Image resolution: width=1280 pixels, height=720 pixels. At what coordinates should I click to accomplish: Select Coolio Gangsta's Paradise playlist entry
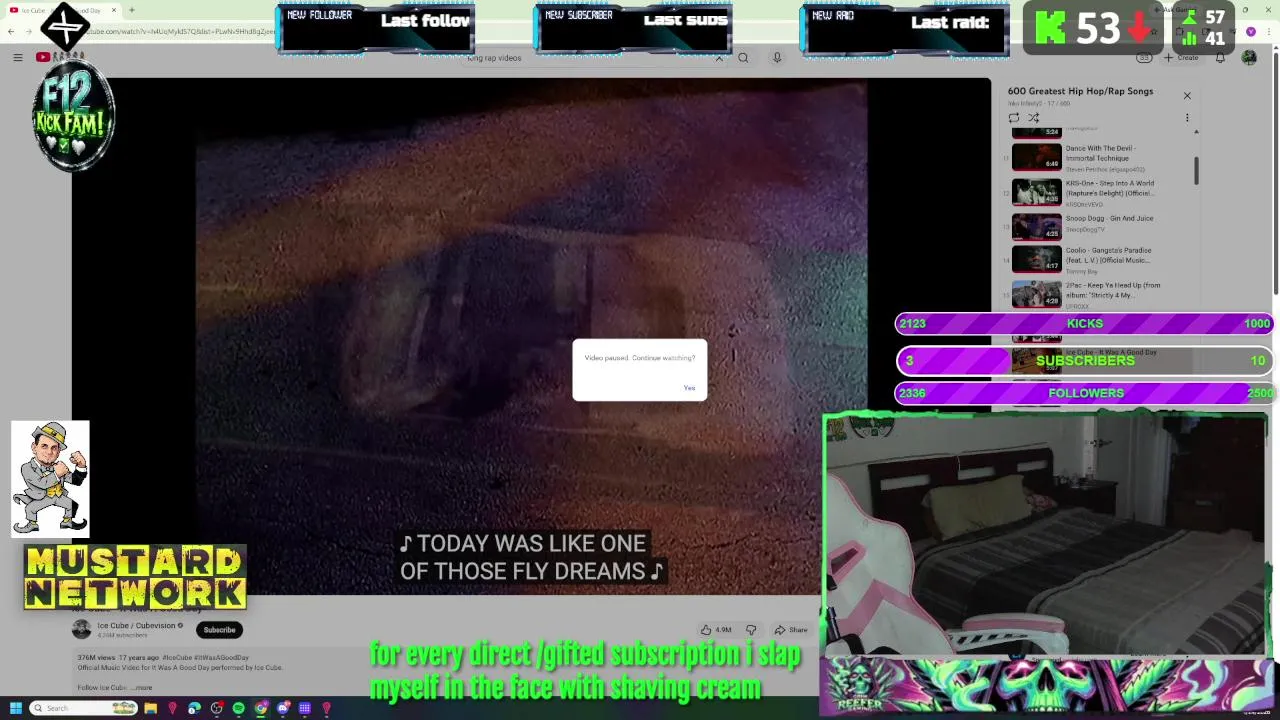tap(1098, 260)
